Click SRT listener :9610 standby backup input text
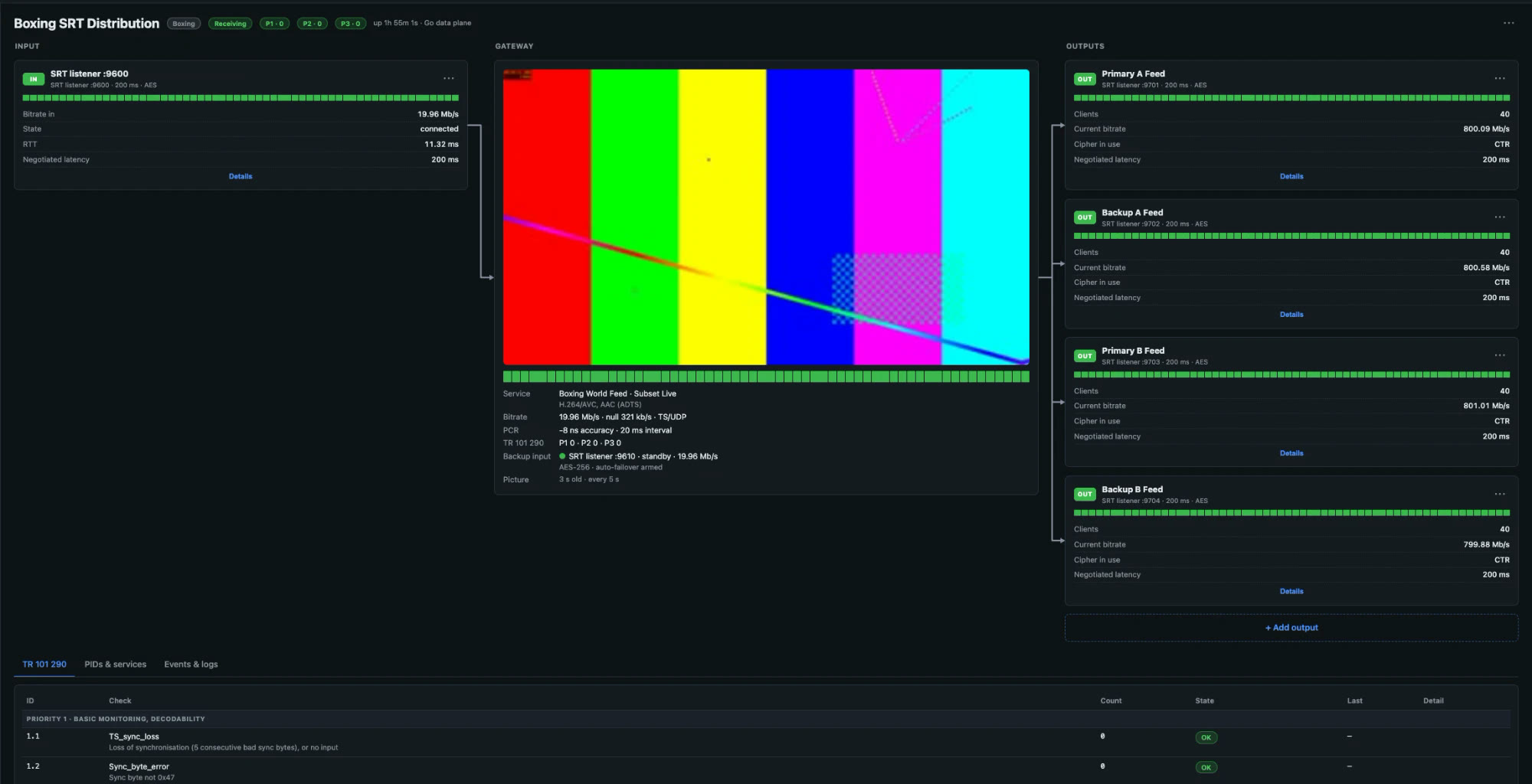The image size is (1532, 784). click(x=643, y=456)
